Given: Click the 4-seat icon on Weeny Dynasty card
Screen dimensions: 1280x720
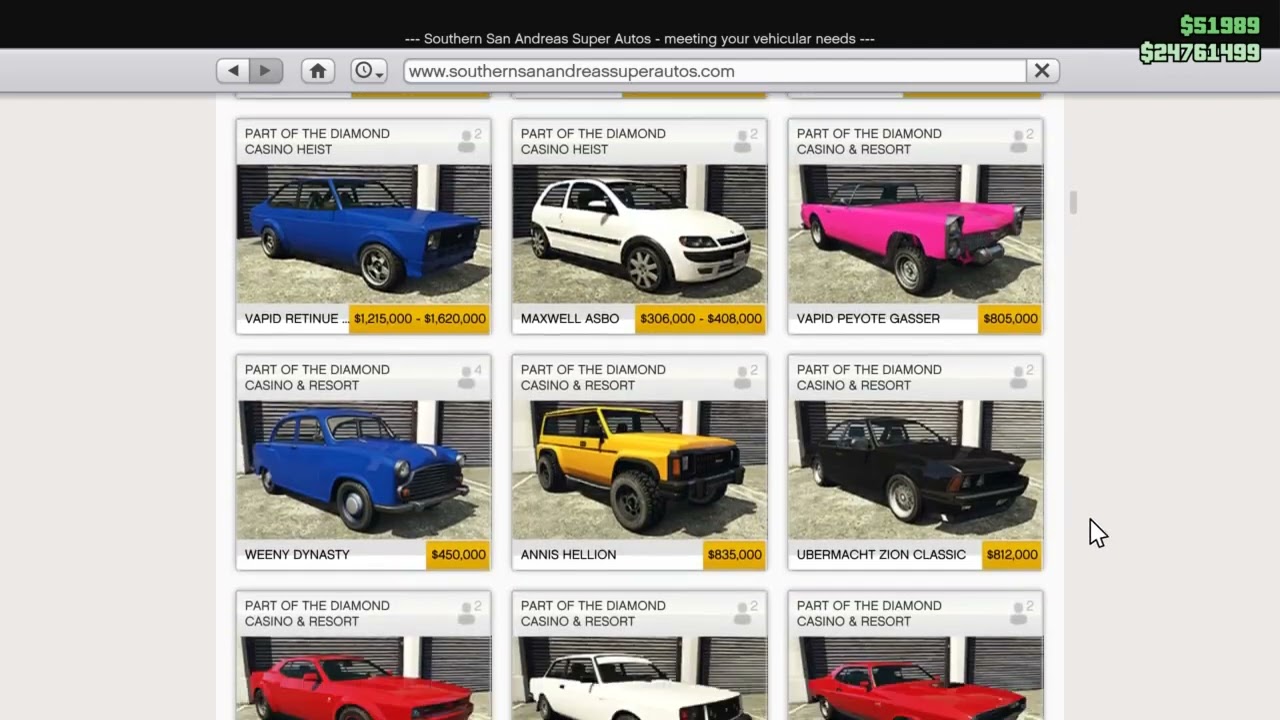Looking at the screenshot, I should 469,377.
